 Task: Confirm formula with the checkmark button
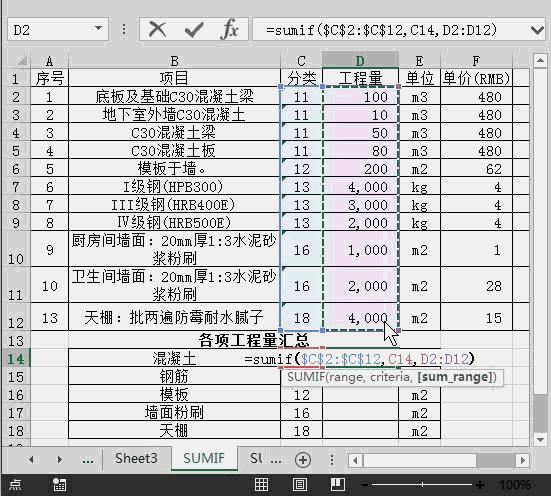pyautogui.click(x=194, y=29)
